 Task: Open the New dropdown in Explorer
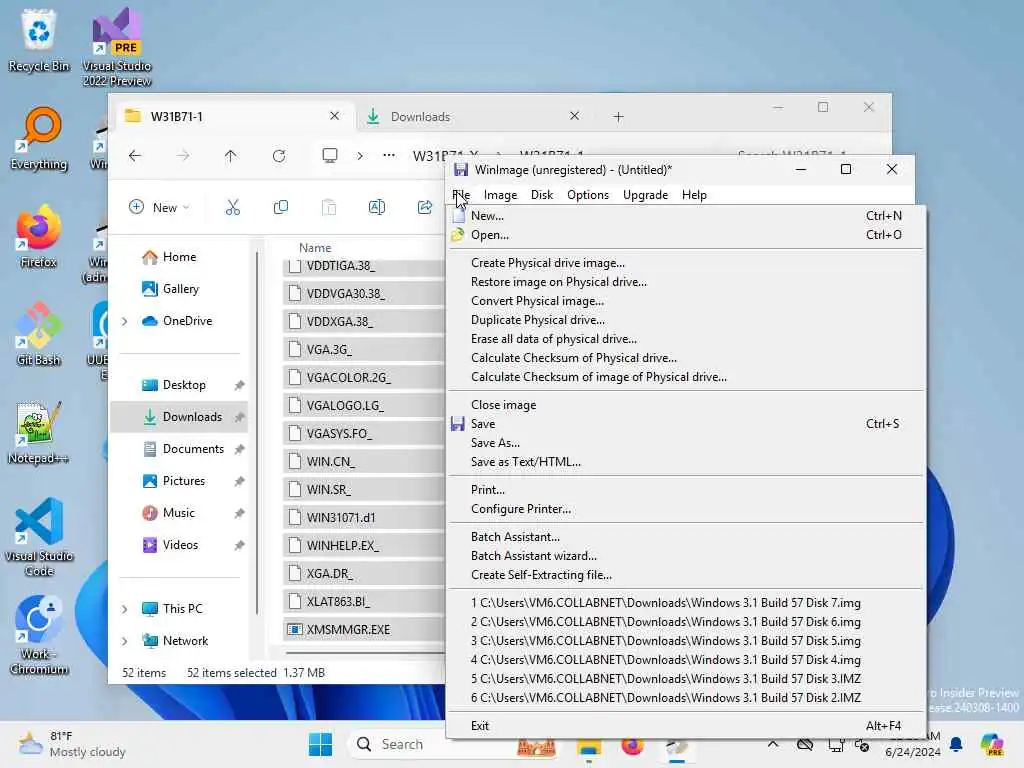pyautogui.click(x=159, y=208)
